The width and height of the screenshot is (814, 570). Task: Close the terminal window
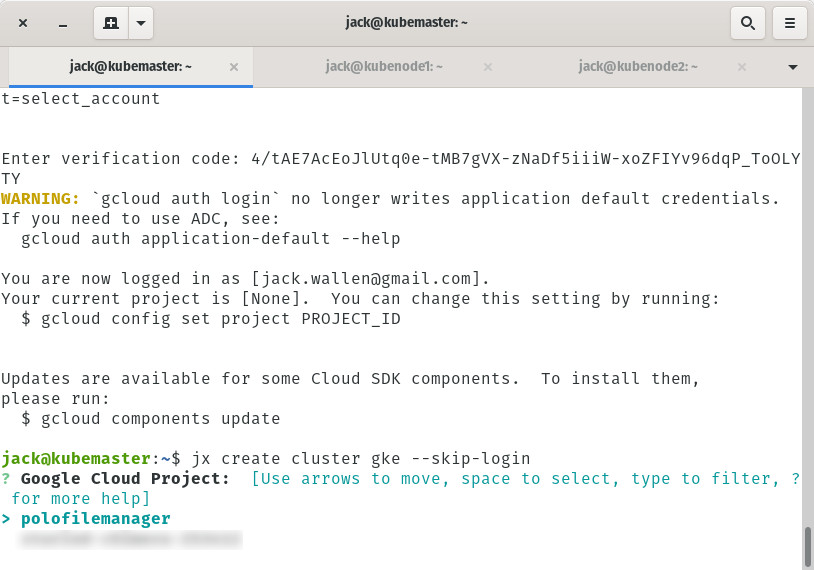pyautogui.click(x=23, y=22)
